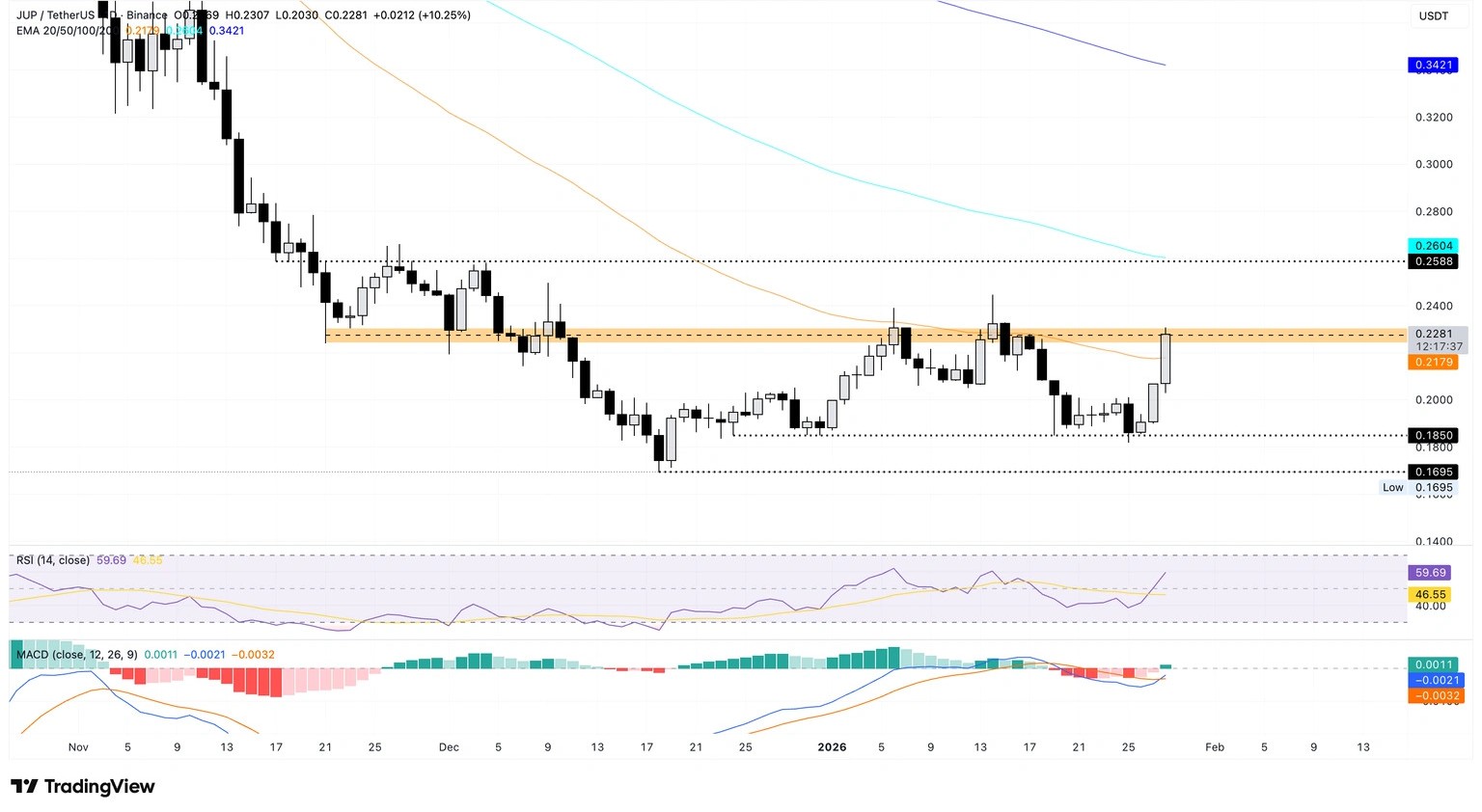
Task: Toggle the 0.1850 support level label
Action: [x=1433, y=435]
